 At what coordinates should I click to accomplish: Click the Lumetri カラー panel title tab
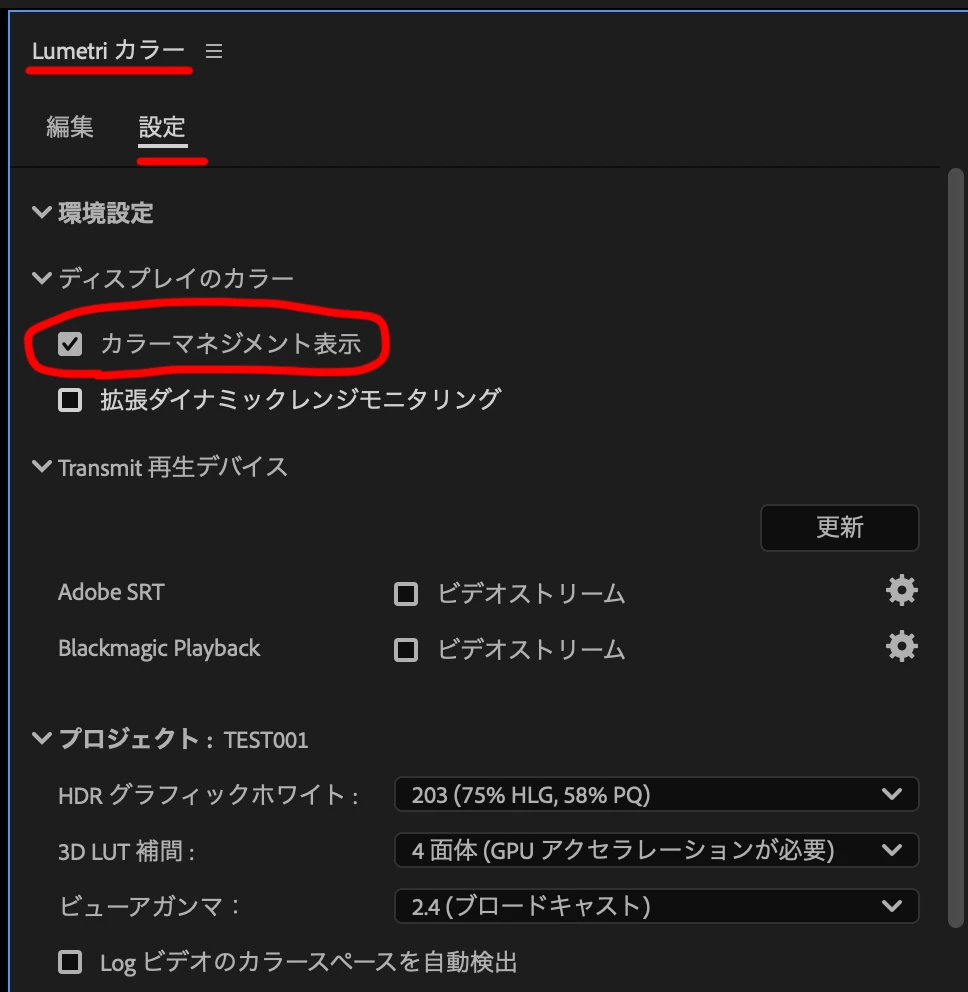(108, 51)
